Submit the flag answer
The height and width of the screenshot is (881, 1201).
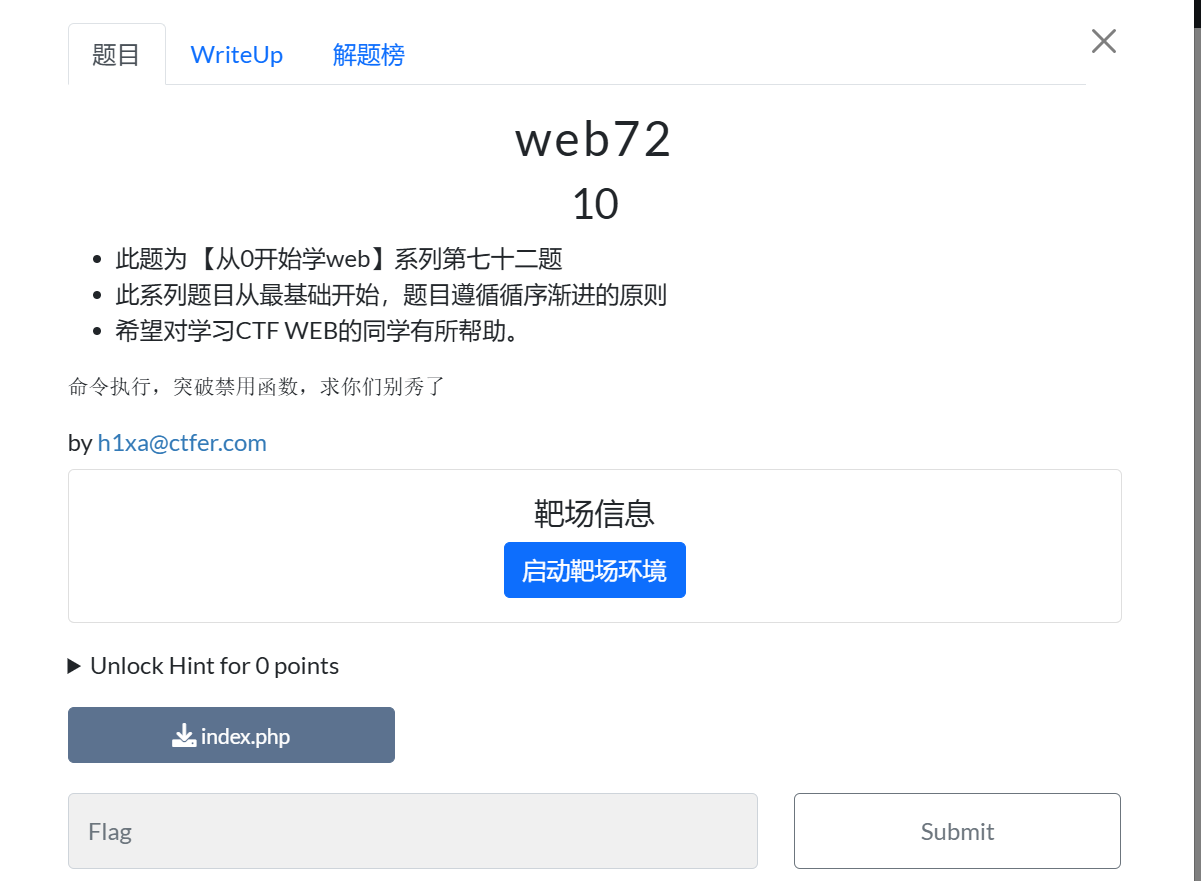pyautogui.click(x=957, y=831)
